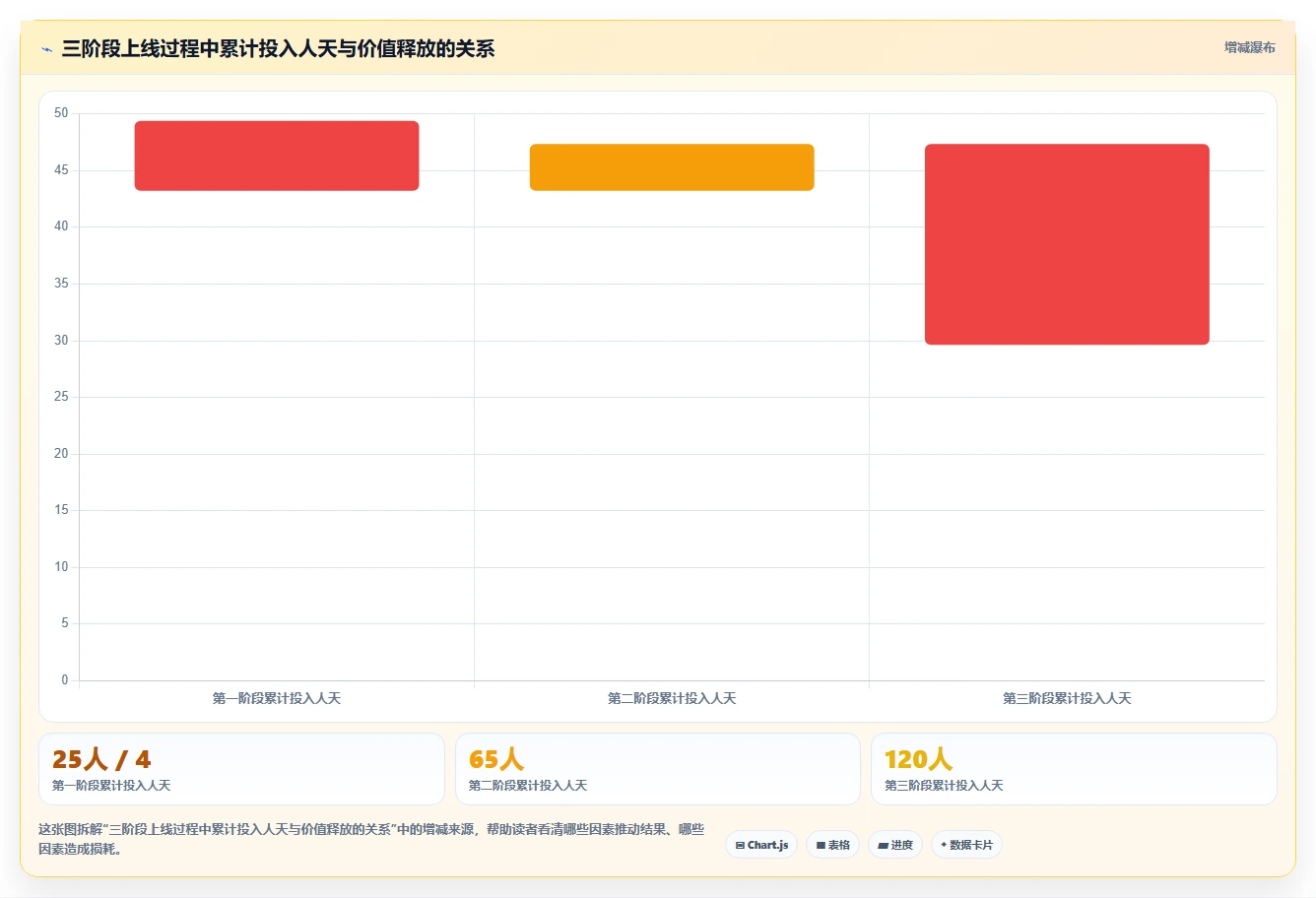Open the 120人 data card
Image resolution: width=1316 pixels, height=898 pixels.
[x=1074, y=769]
